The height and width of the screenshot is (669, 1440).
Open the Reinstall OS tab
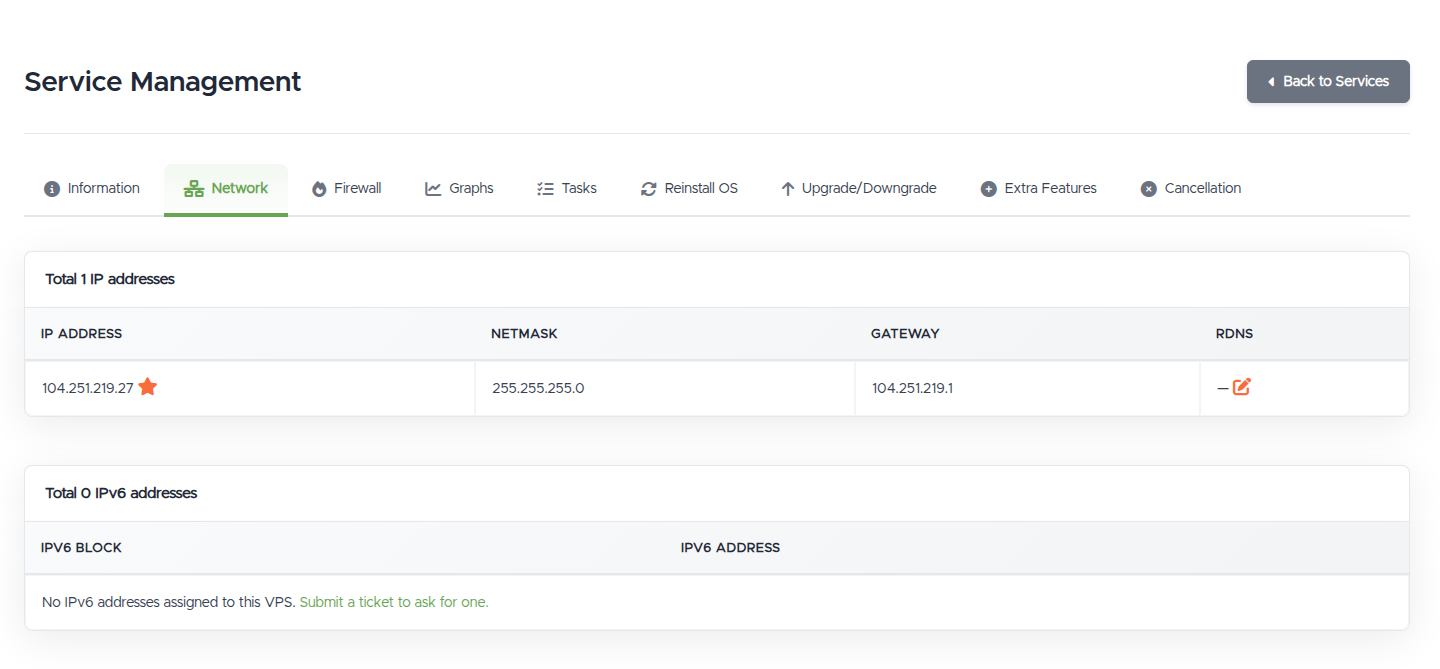tap(689, 188)
